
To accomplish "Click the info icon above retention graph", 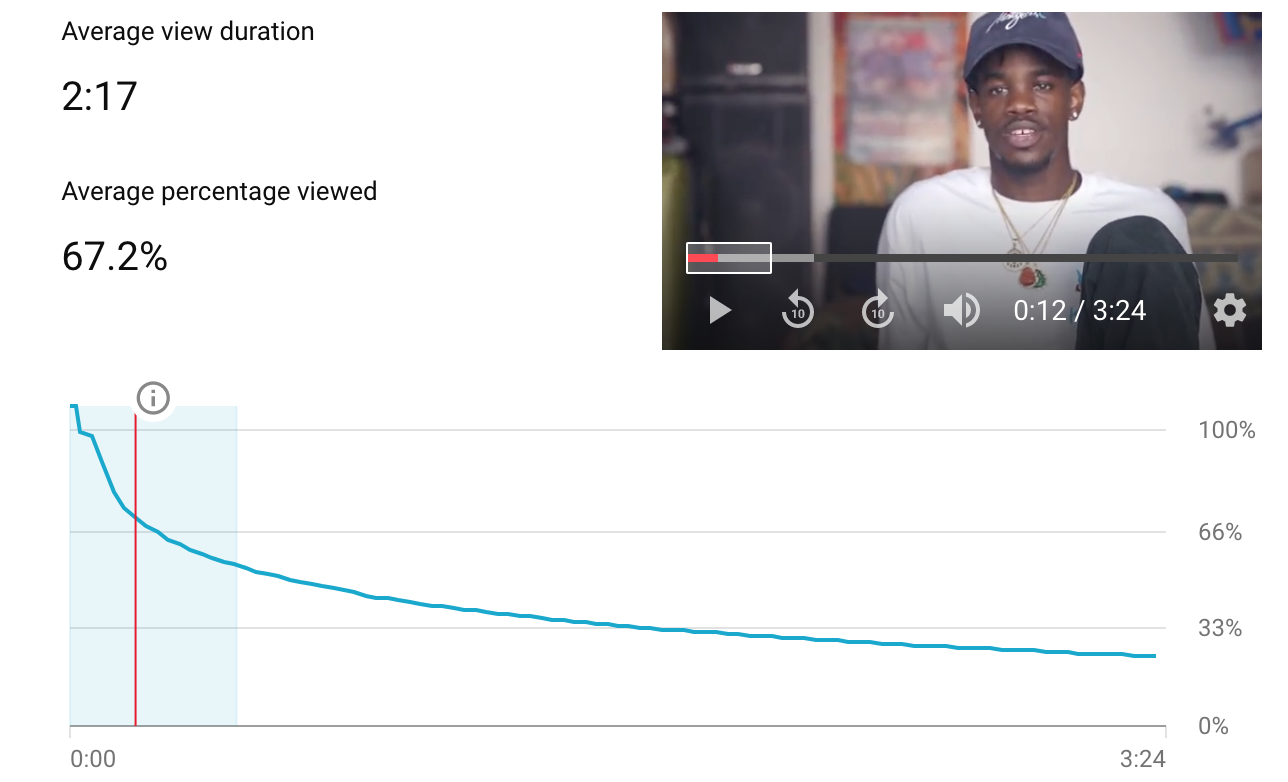I will [153, 399].
